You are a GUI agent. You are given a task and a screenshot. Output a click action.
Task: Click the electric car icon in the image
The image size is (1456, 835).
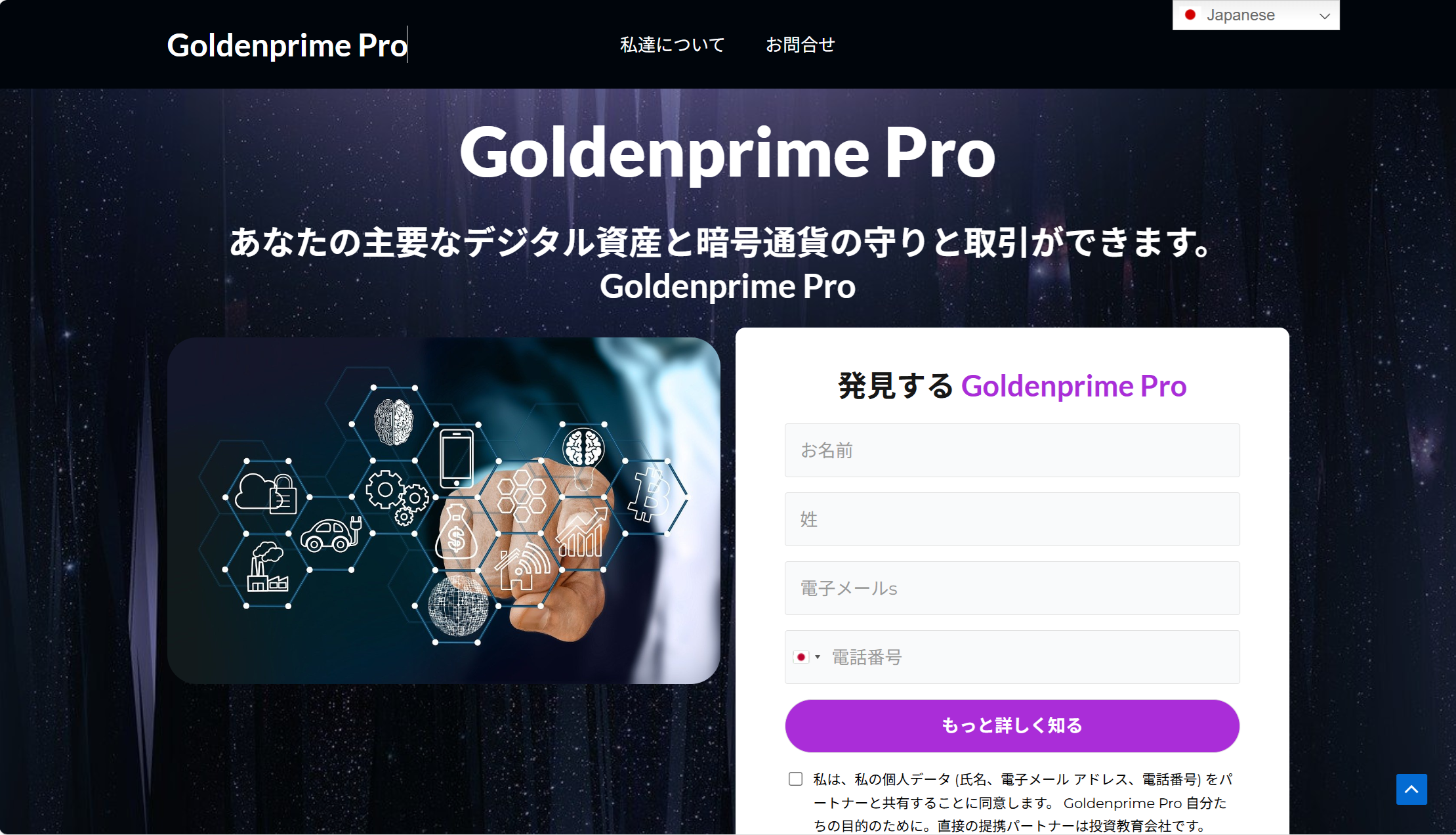coord(332,534)
